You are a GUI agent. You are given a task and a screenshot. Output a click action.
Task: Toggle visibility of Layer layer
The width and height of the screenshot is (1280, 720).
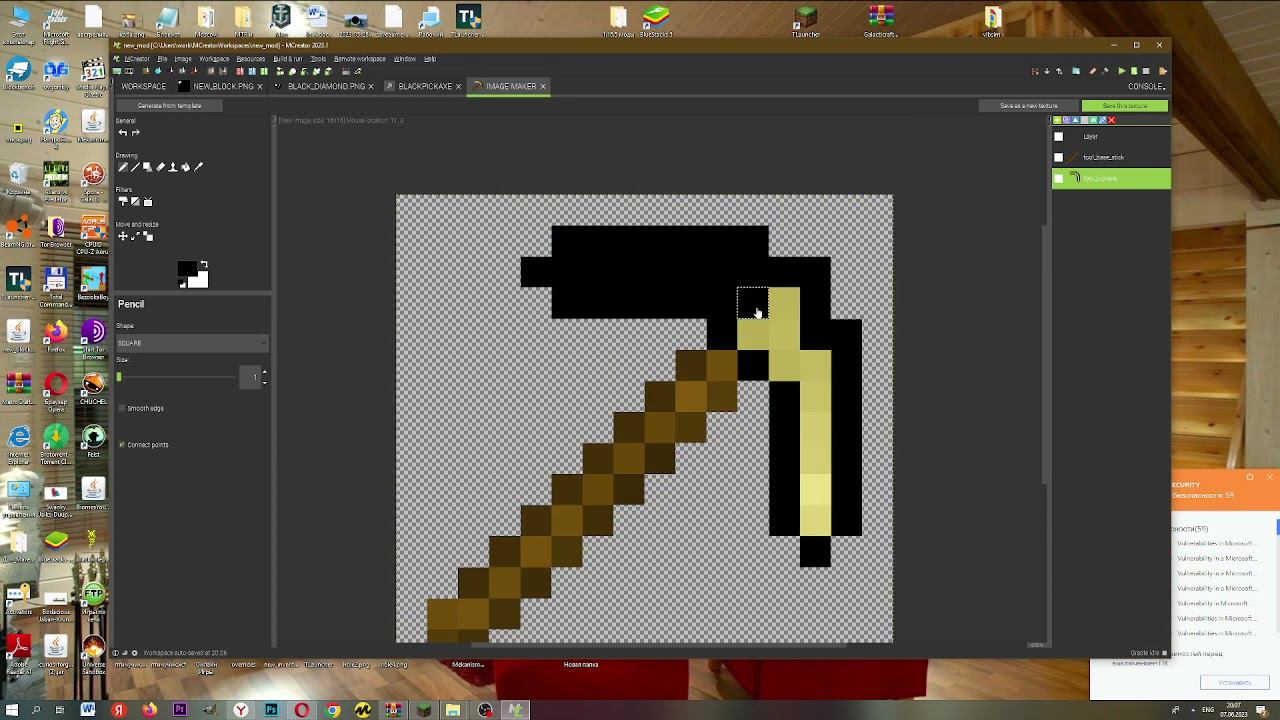click(x=1059, y=137)
